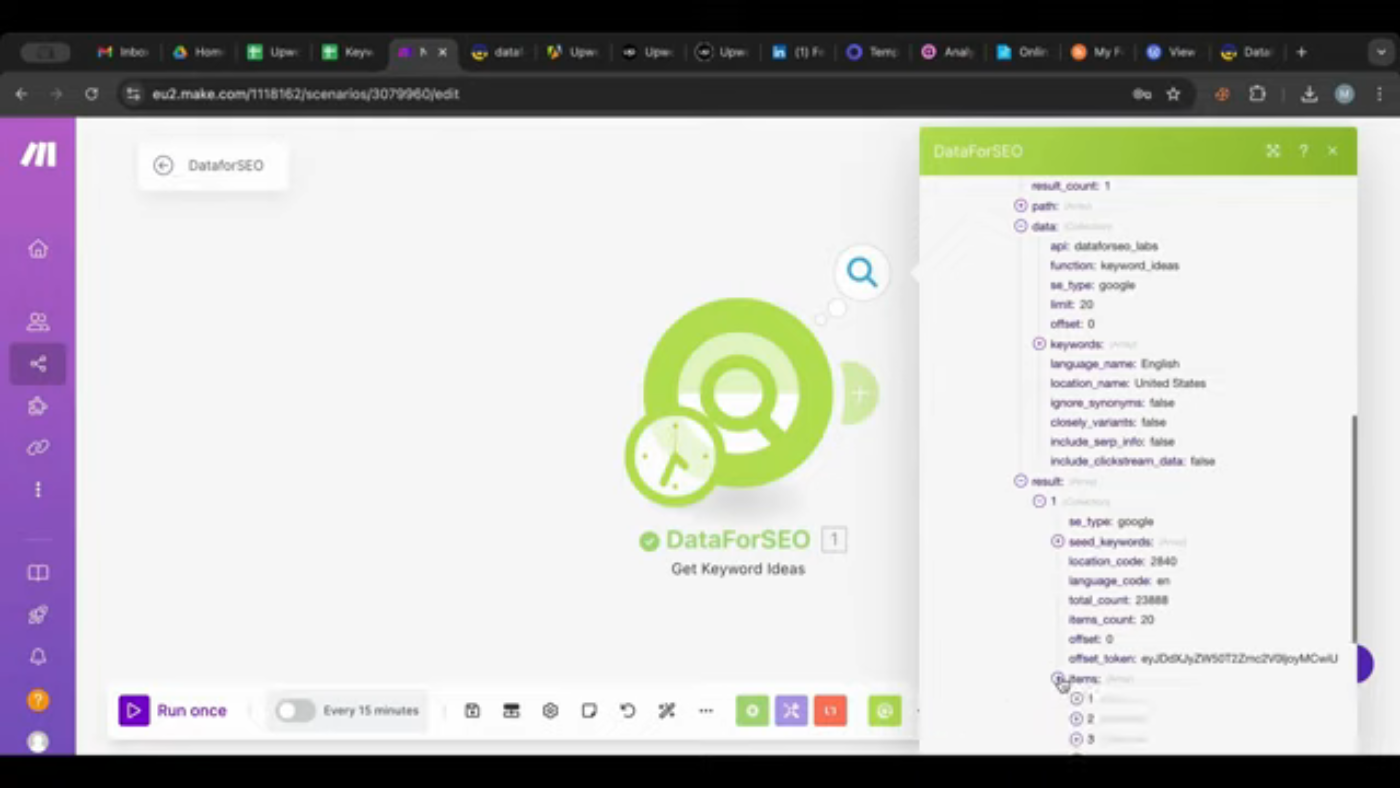Click the browser address bar URL
Viewport: 1400px width, 788px height.
click(x=305, y=94)
